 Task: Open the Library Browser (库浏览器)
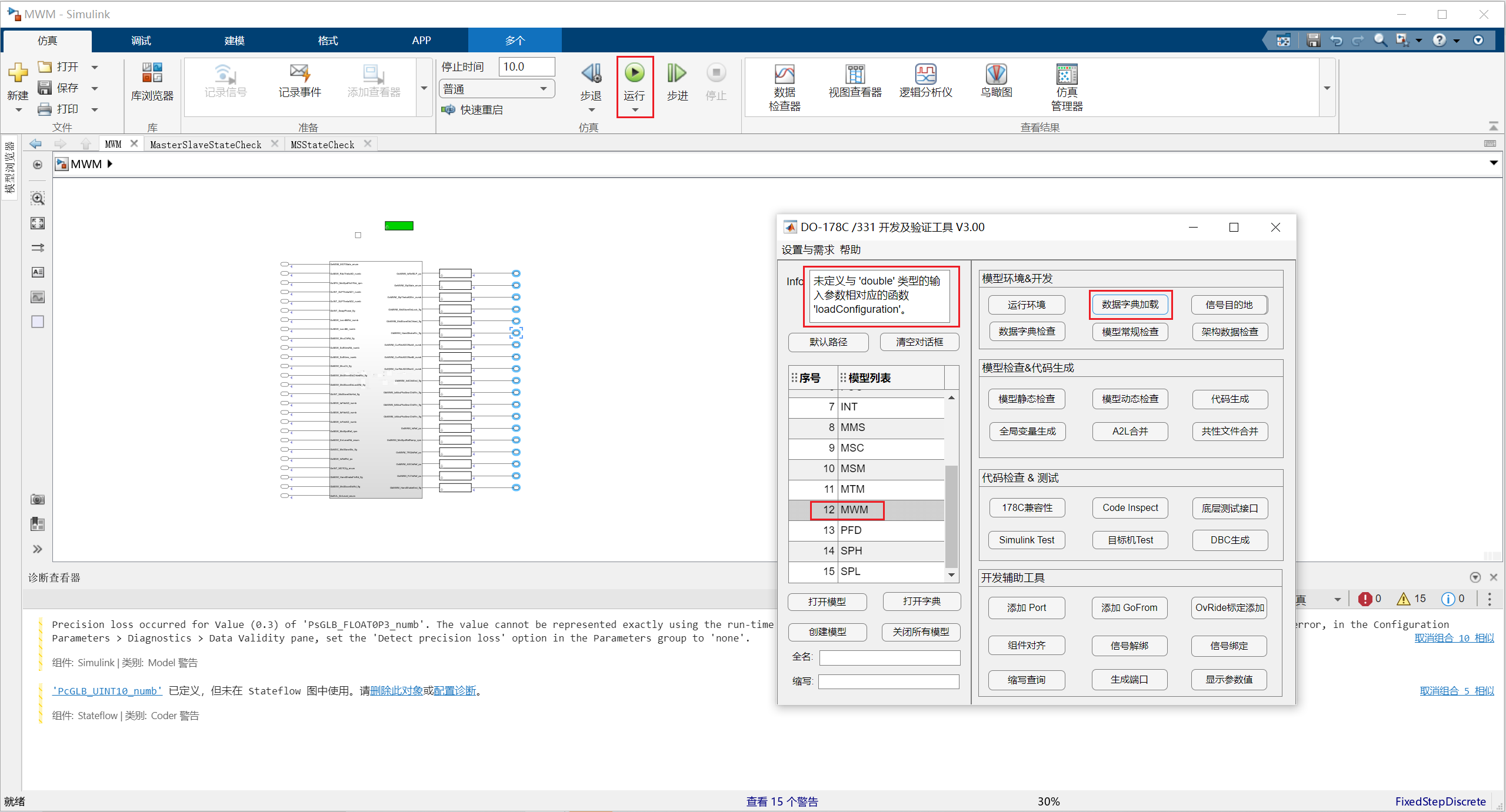pyautogui.click(x=152, y=81)
